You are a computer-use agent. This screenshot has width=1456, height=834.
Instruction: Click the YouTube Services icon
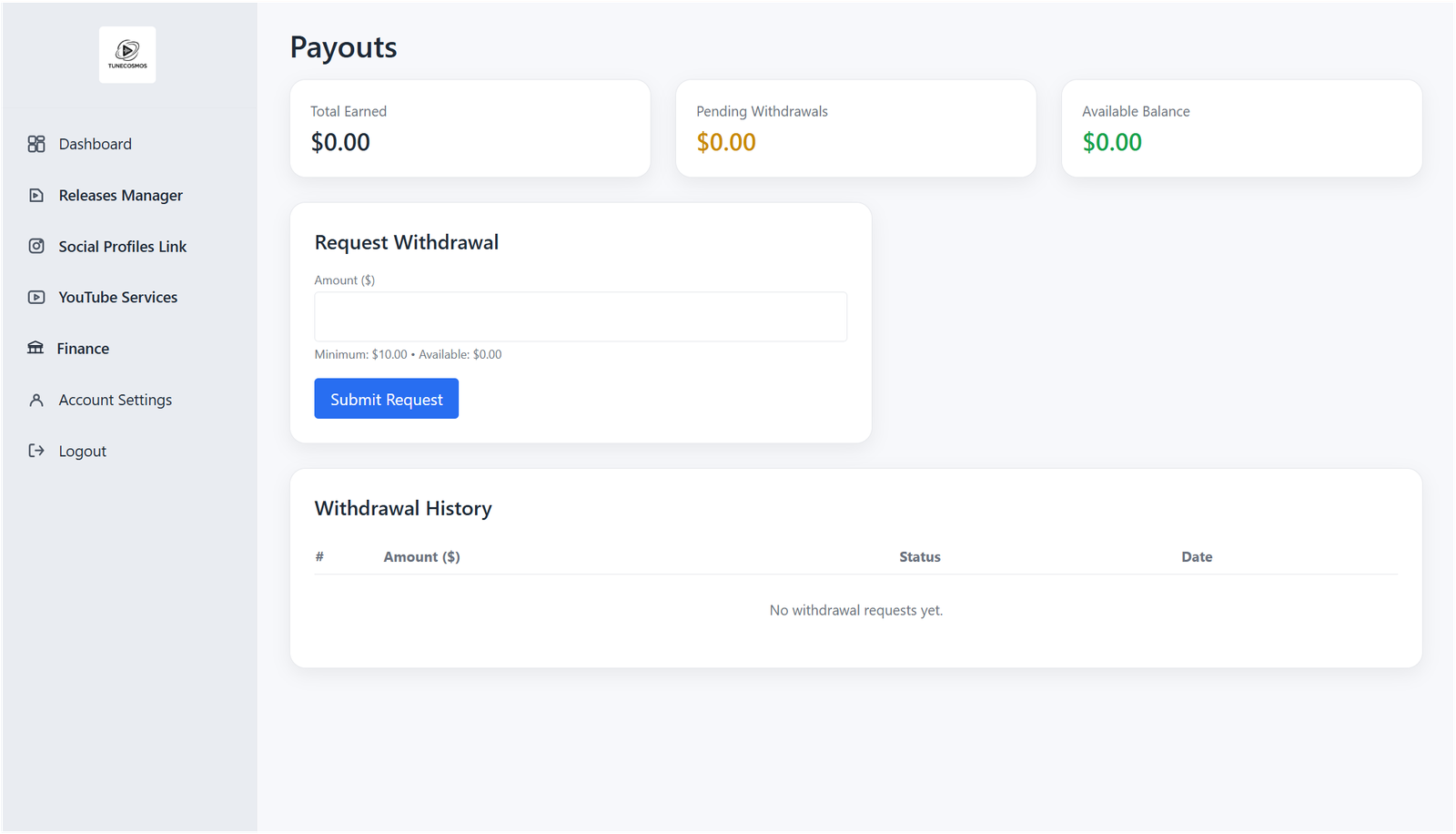click(x=36, y=296)
